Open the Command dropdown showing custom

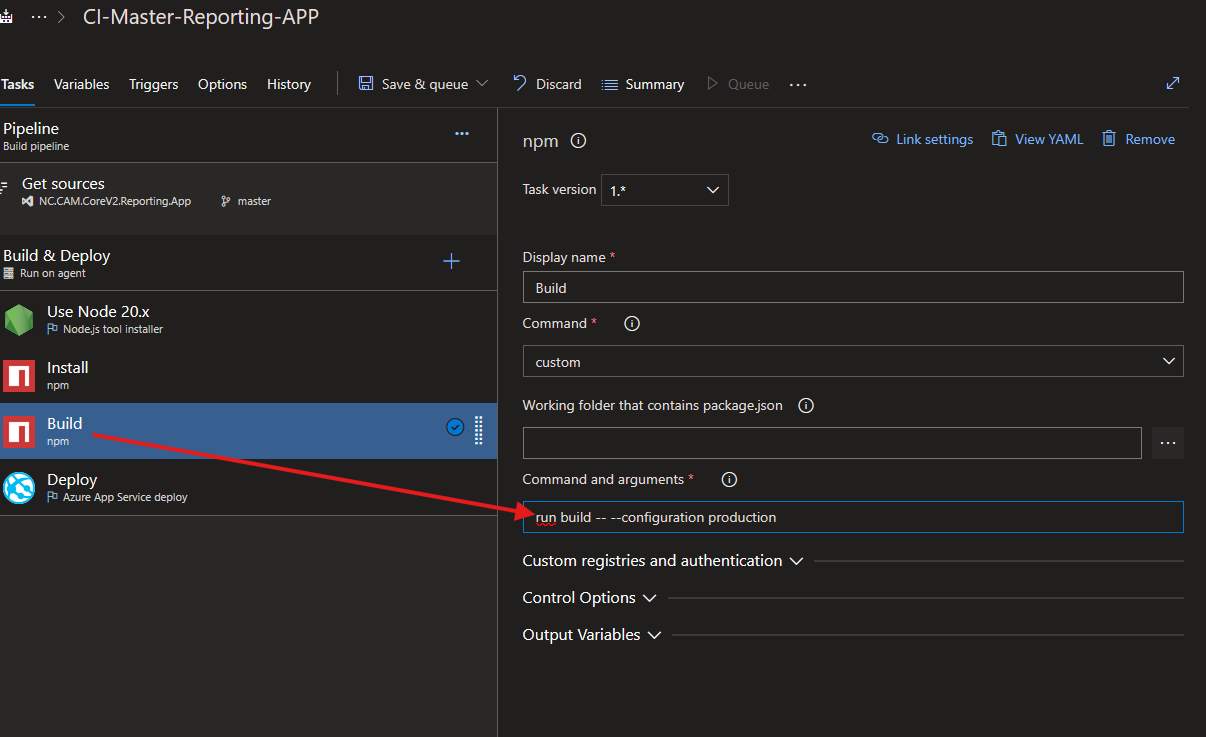(x=852, y=362)
